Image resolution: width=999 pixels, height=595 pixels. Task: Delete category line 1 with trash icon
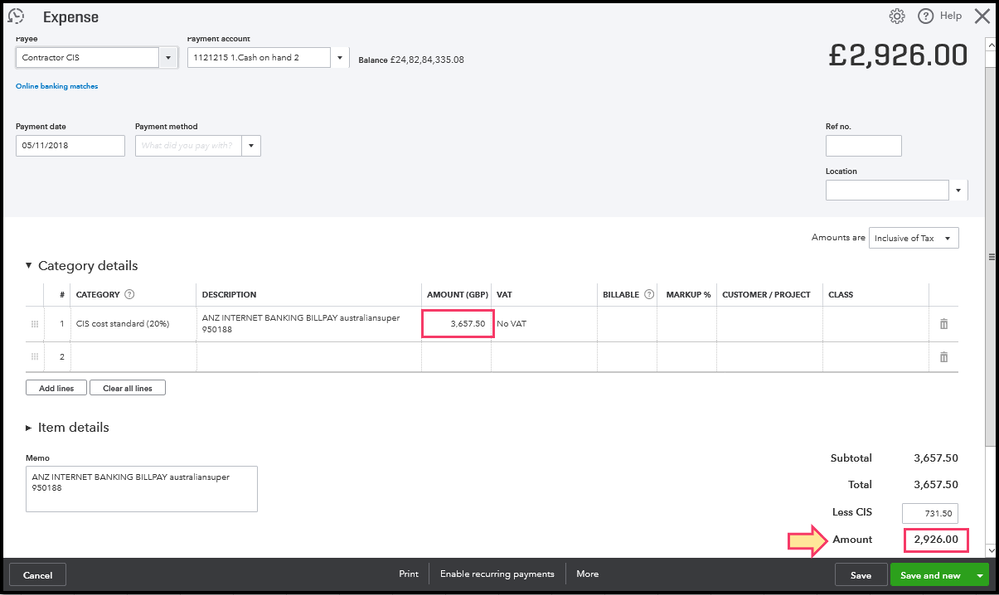(x=944, y=324)
